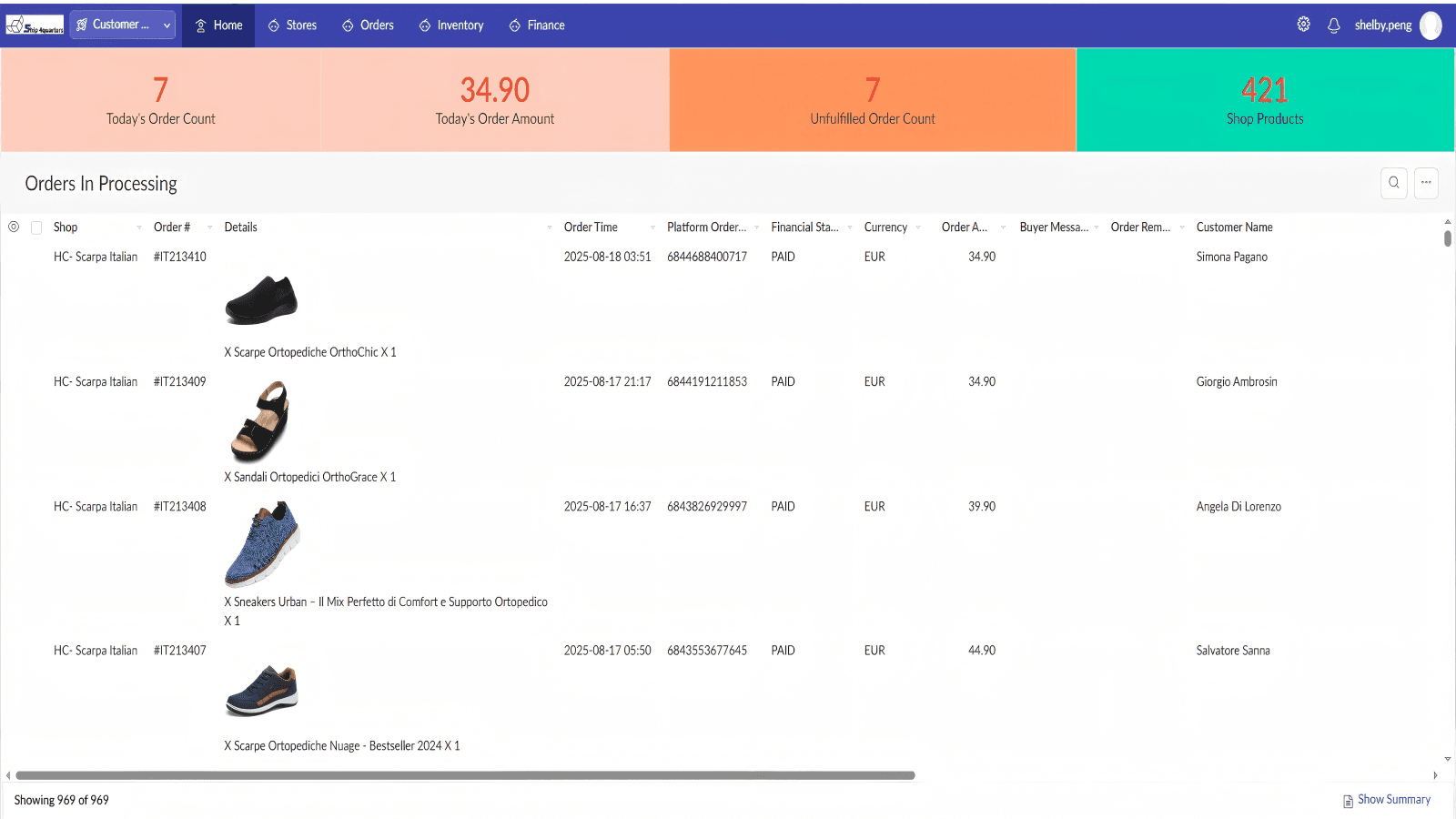Screen dimensions: 1456x819
Task: Open the settings gear icon
Action: pos(1303,25)
